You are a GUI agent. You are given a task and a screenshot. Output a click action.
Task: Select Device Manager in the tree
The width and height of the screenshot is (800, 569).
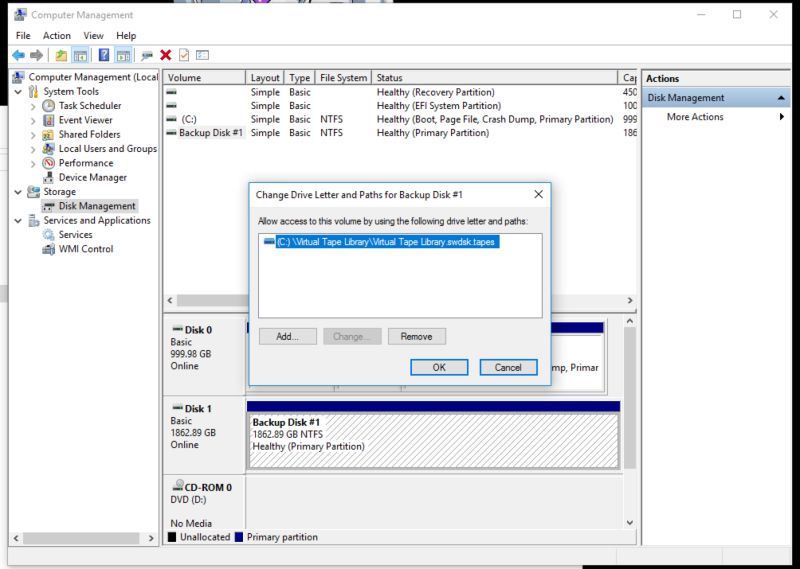[x=92, y=178]
